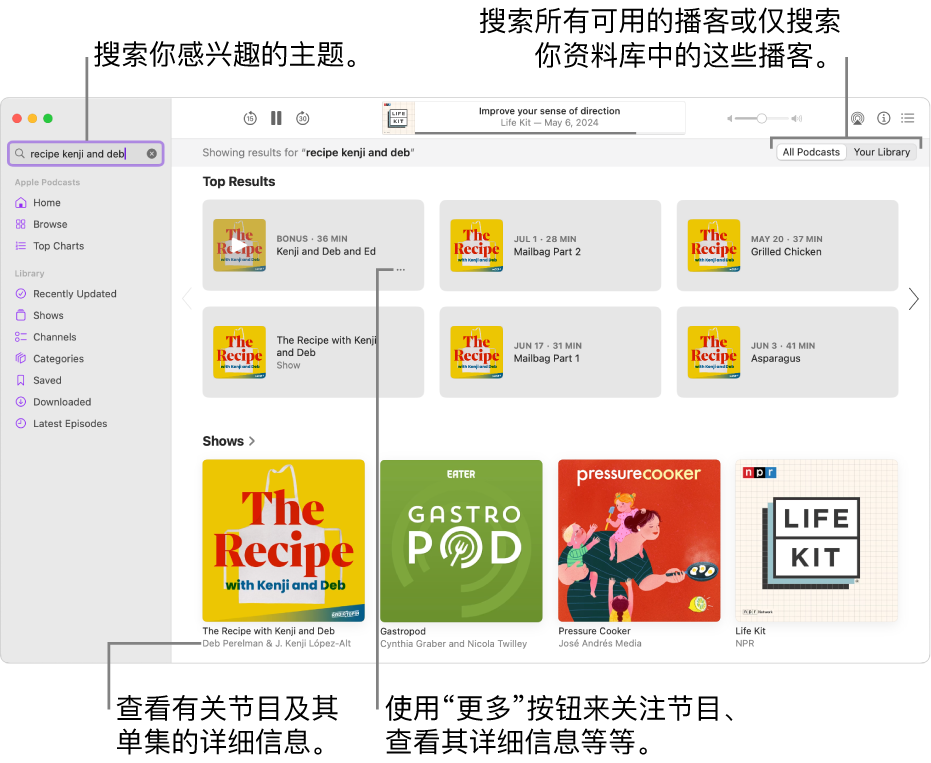Mute using the low volume speaker icon

[730, 119]
